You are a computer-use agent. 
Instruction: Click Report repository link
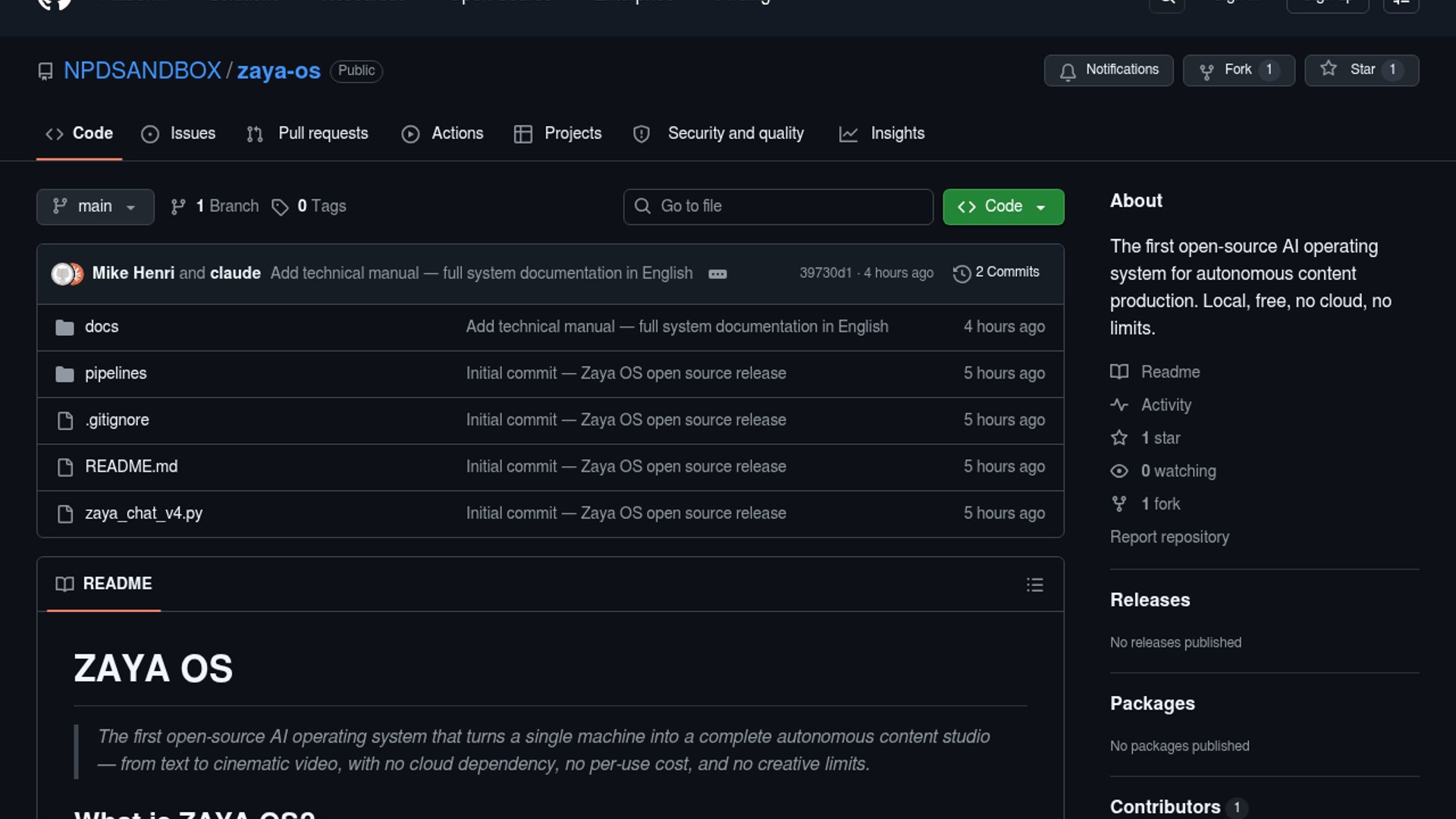(1169, 537)
